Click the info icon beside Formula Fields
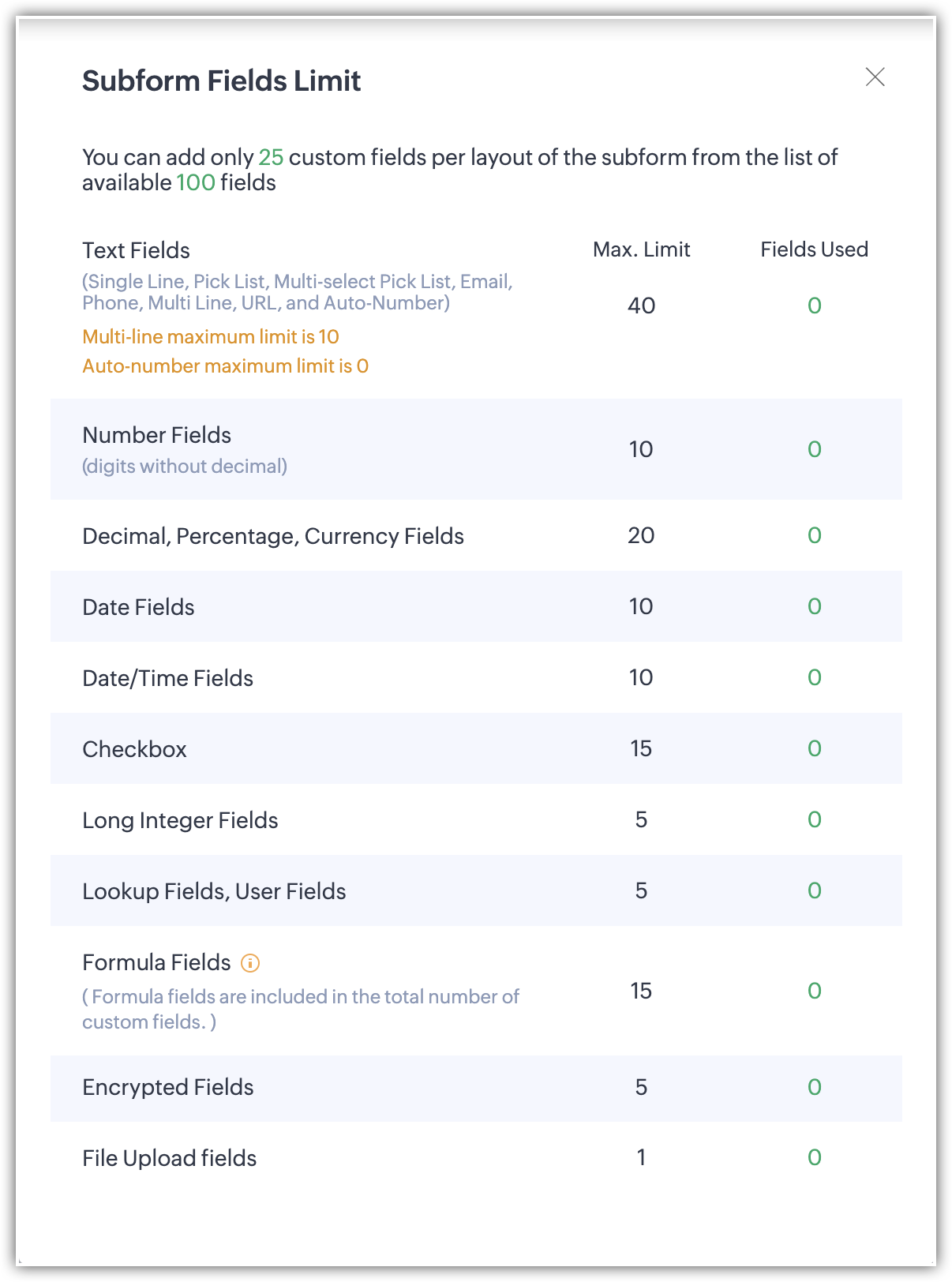 [250, 963]
